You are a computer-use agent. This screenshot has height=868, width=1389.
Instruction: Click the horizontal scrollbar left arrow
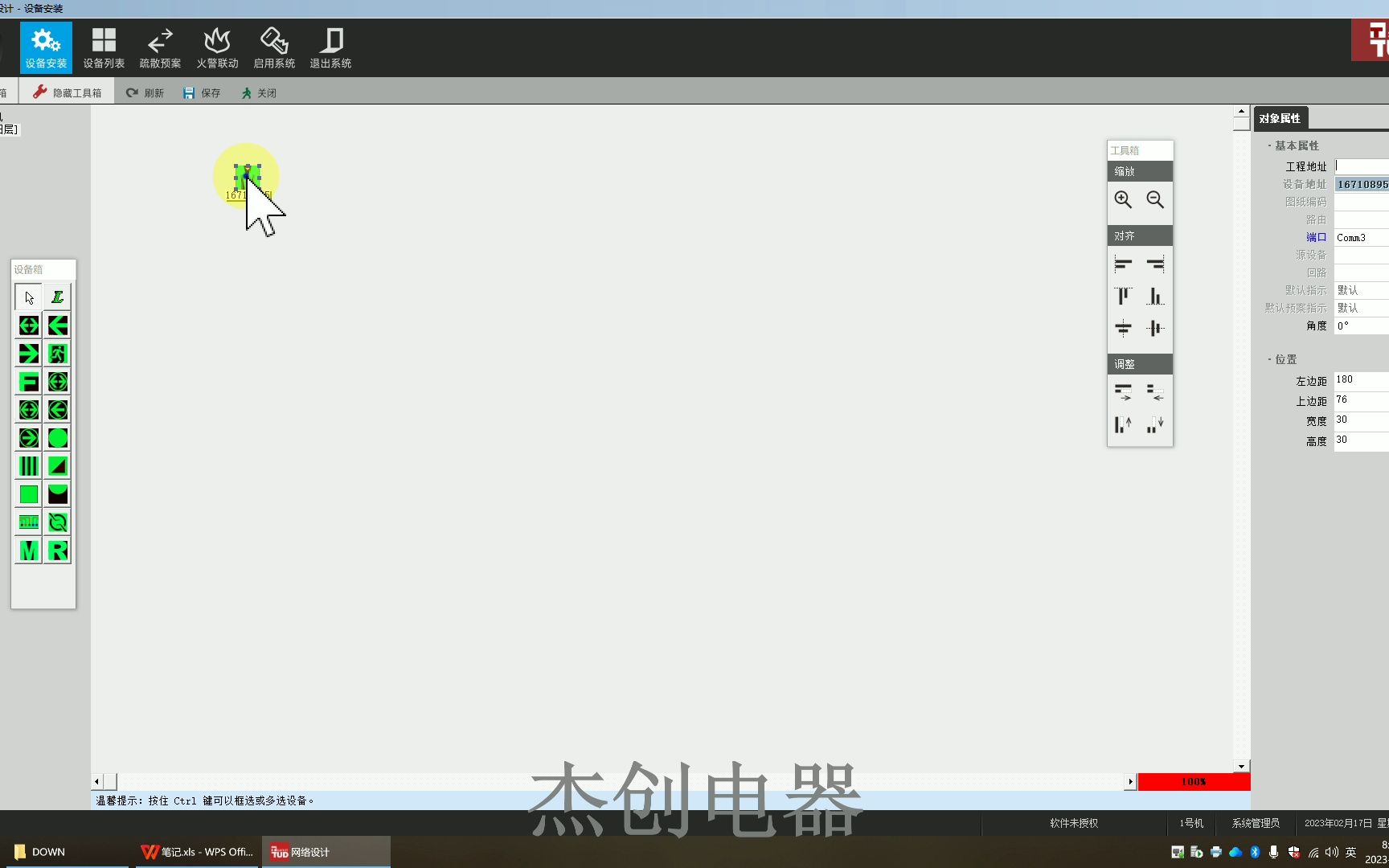point(97,781)
